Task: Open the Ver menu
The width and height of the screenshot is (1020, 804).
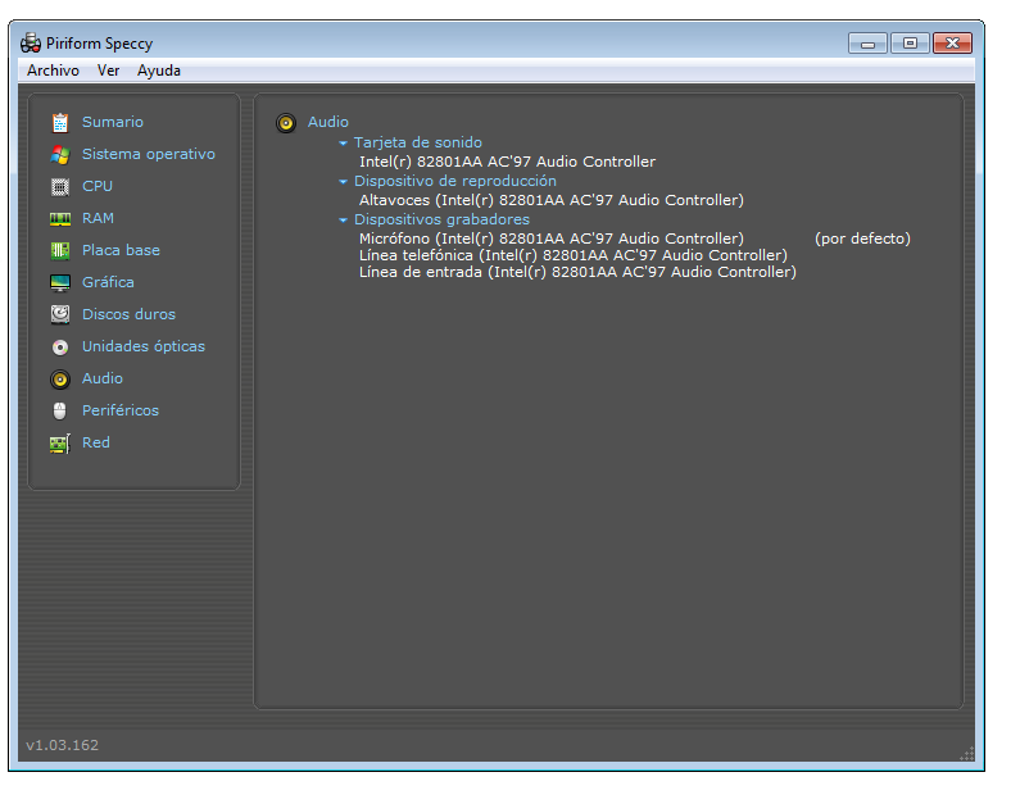Action: pyautogui.click(x=108, y=70)
